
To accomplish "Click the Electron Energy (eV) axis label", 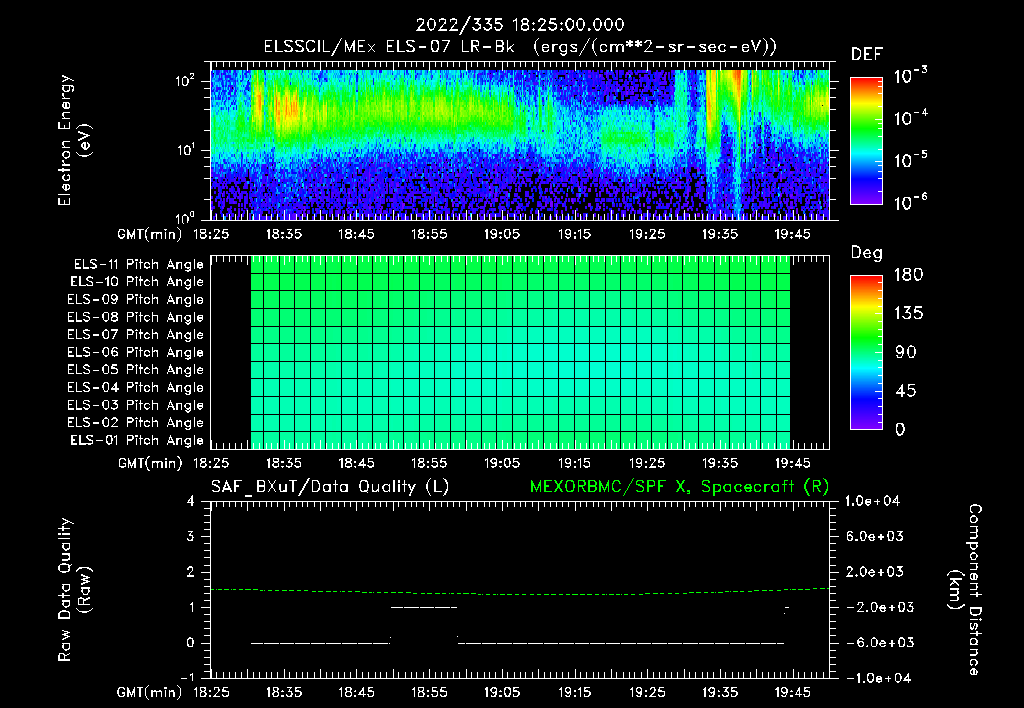I will point(74,140).
